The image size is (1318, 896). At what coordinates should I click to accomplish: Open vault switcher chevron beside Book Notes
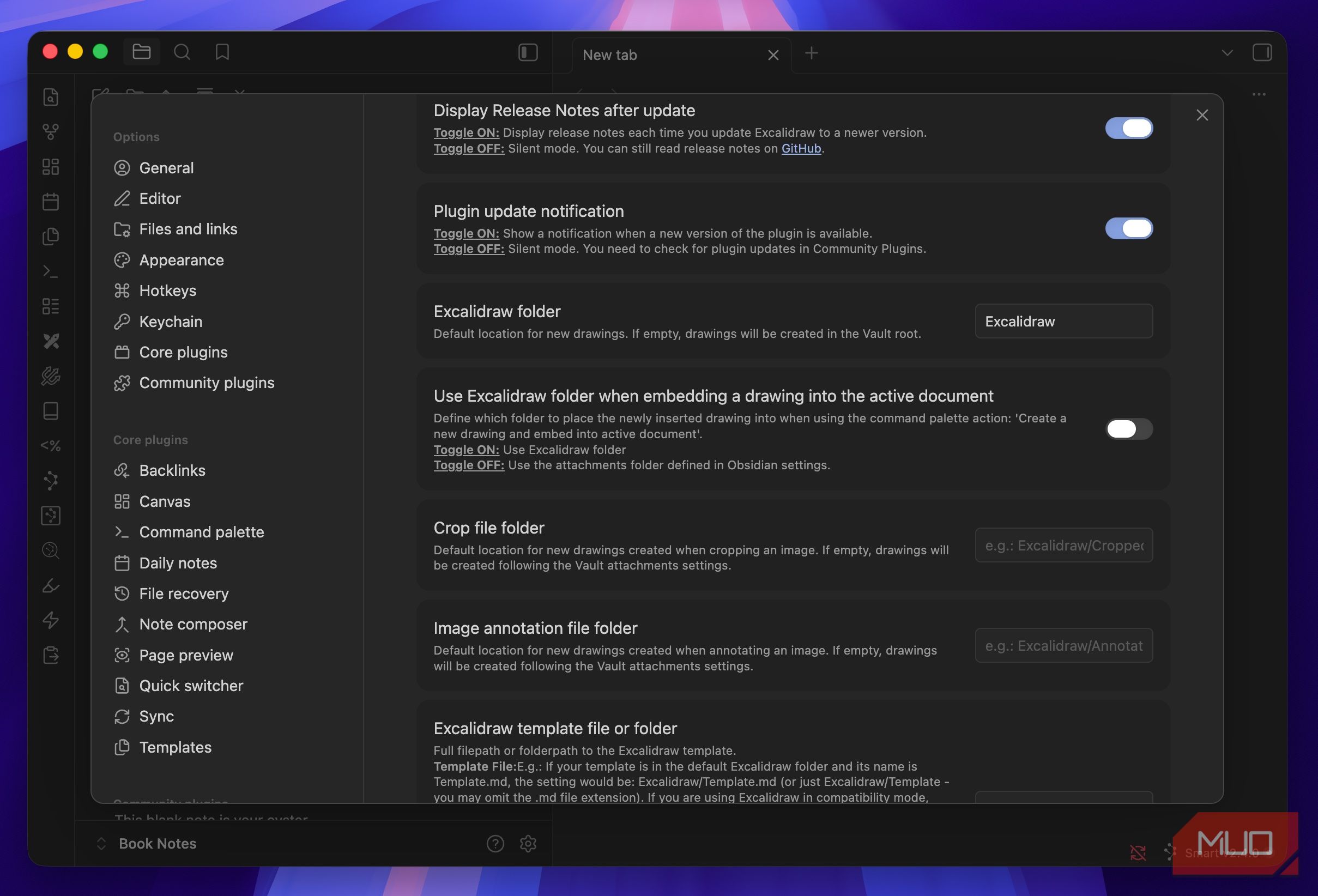[101, 844]
